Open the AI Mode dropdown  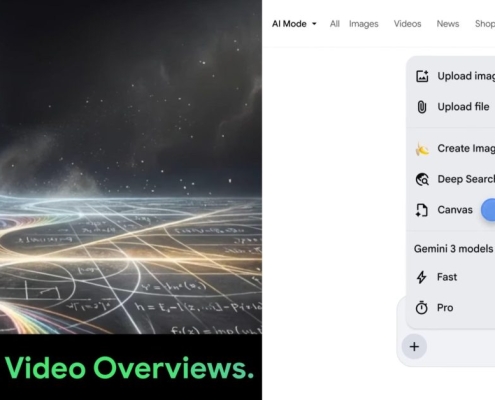[294, 24]
